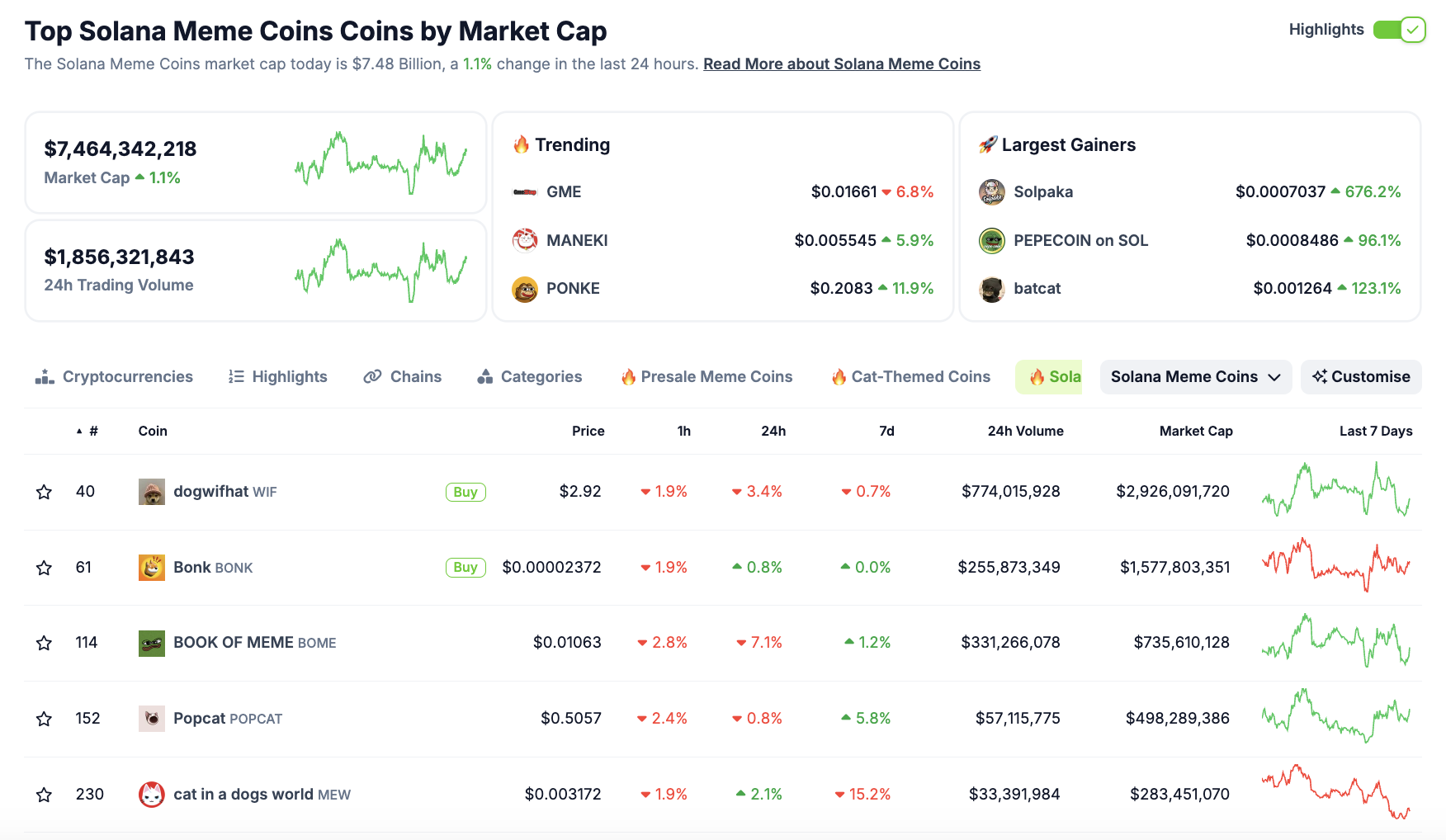Sort coins by Market Cap column

(x=1195, y=431)
